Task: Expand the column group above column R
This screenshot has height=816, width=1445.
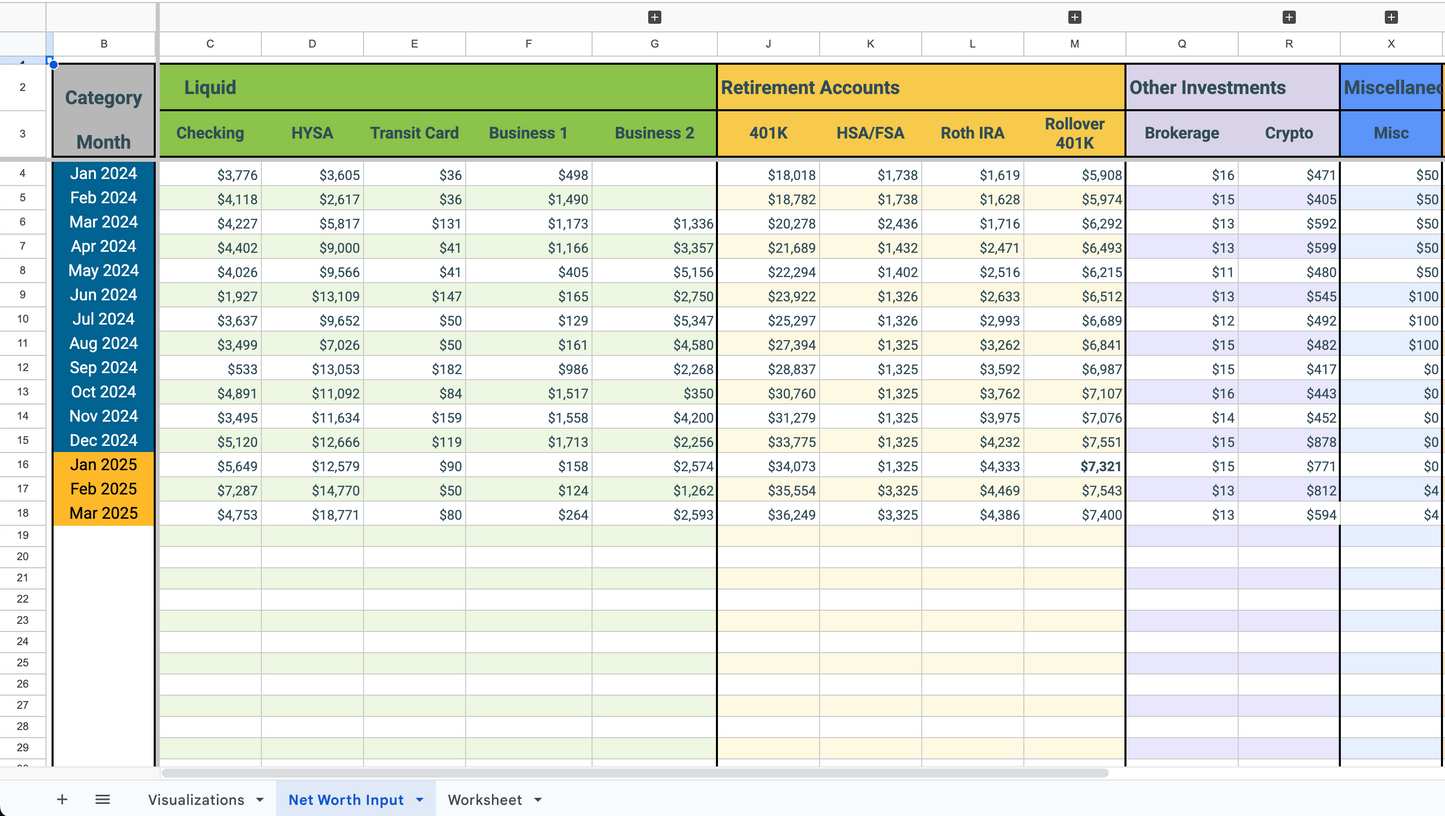Action: (1289, 17)
